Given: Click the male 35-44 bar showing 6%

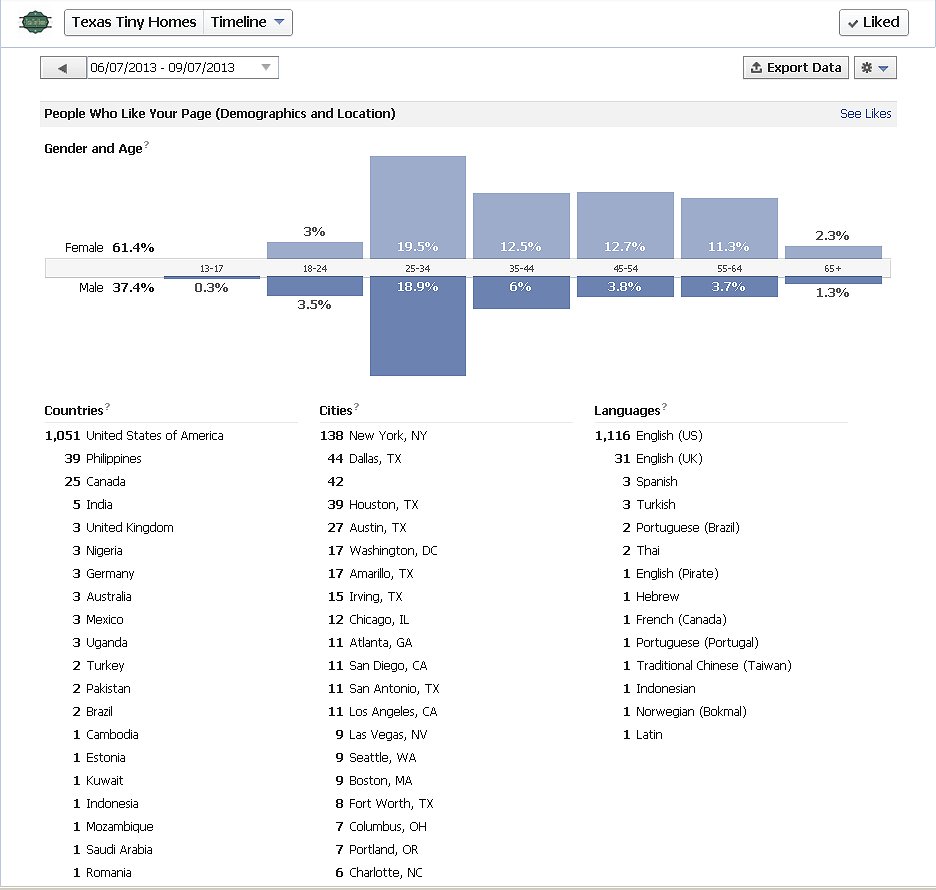Looking at the screenshot, I should (521, 292).
